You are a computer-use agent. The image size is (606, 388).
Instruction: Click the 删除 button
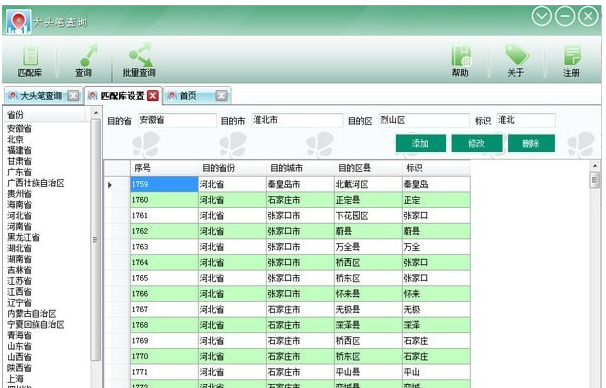tap(531, 143)
